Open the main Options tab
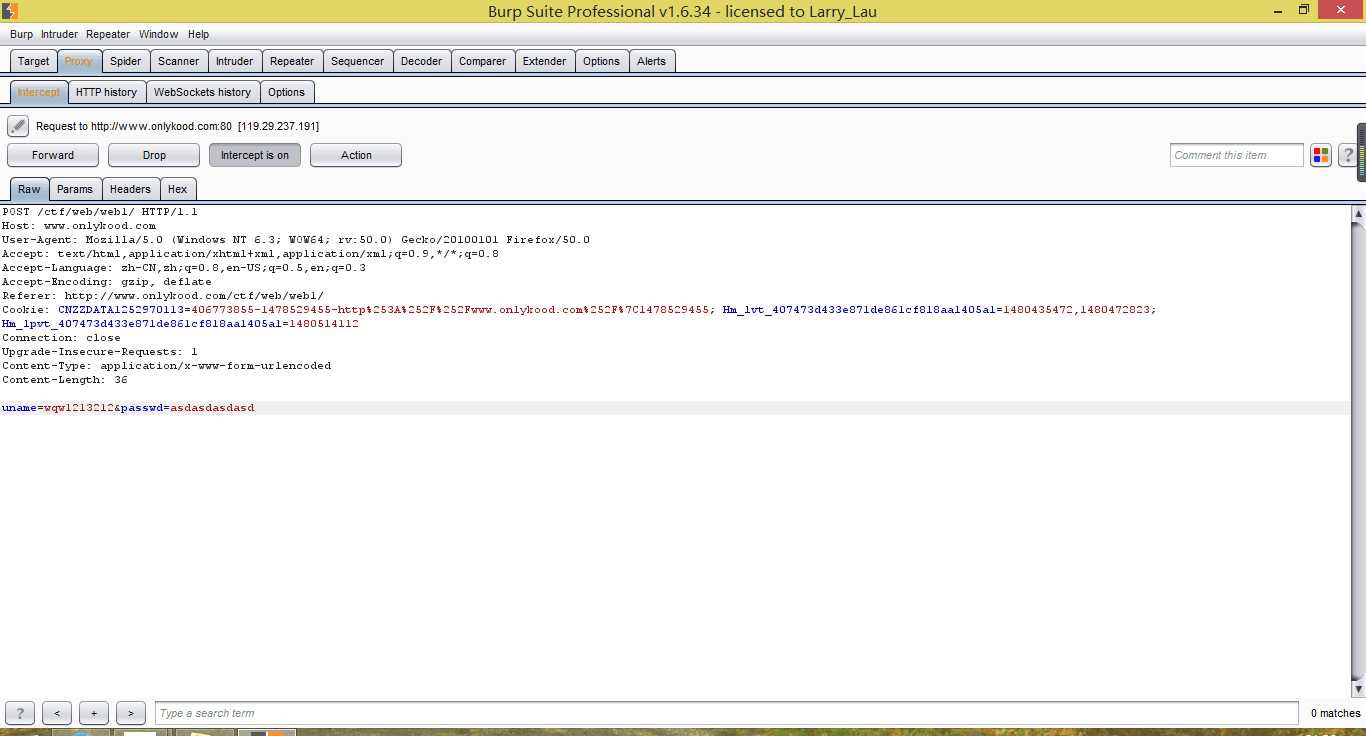Screen dimensions: 1366x736 click(601, 61)
